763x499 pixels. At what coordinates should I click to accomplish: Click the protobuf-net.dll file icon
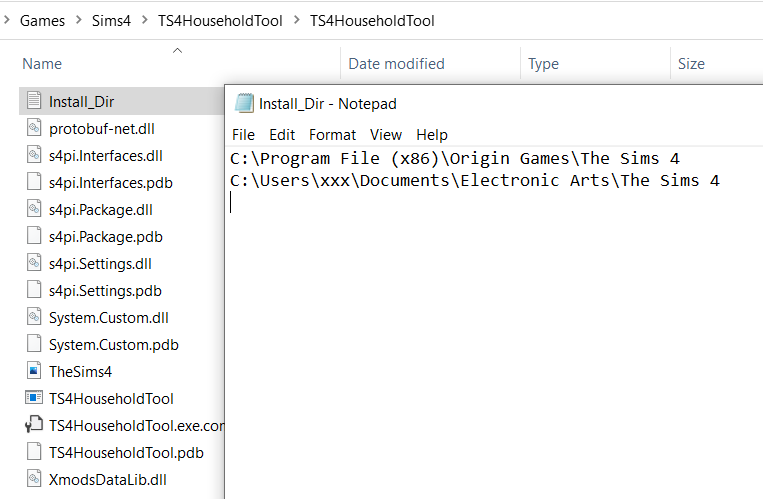tap(34, 128)
